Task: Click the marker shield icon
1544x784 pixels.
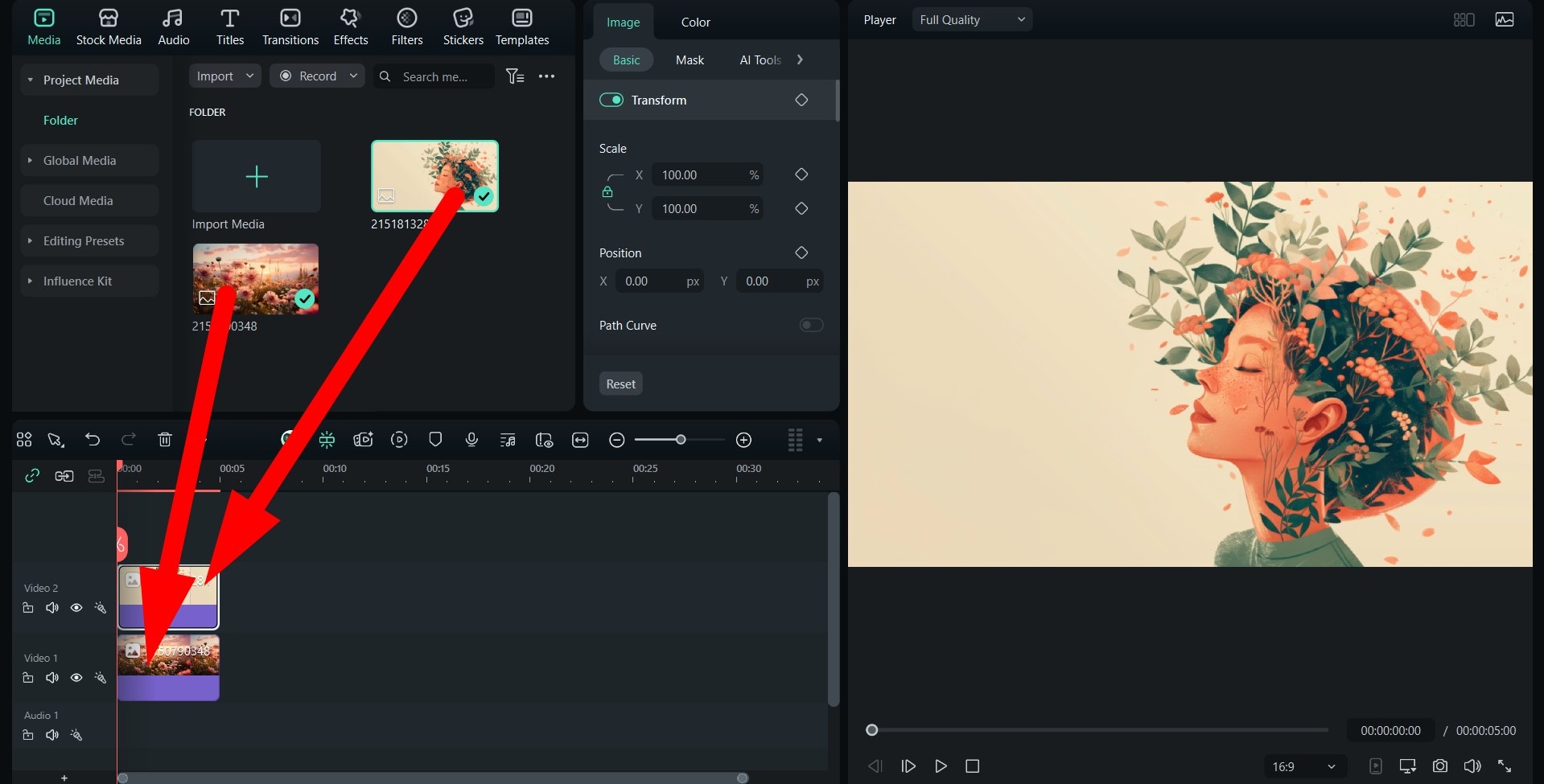Action: point(435,439)
